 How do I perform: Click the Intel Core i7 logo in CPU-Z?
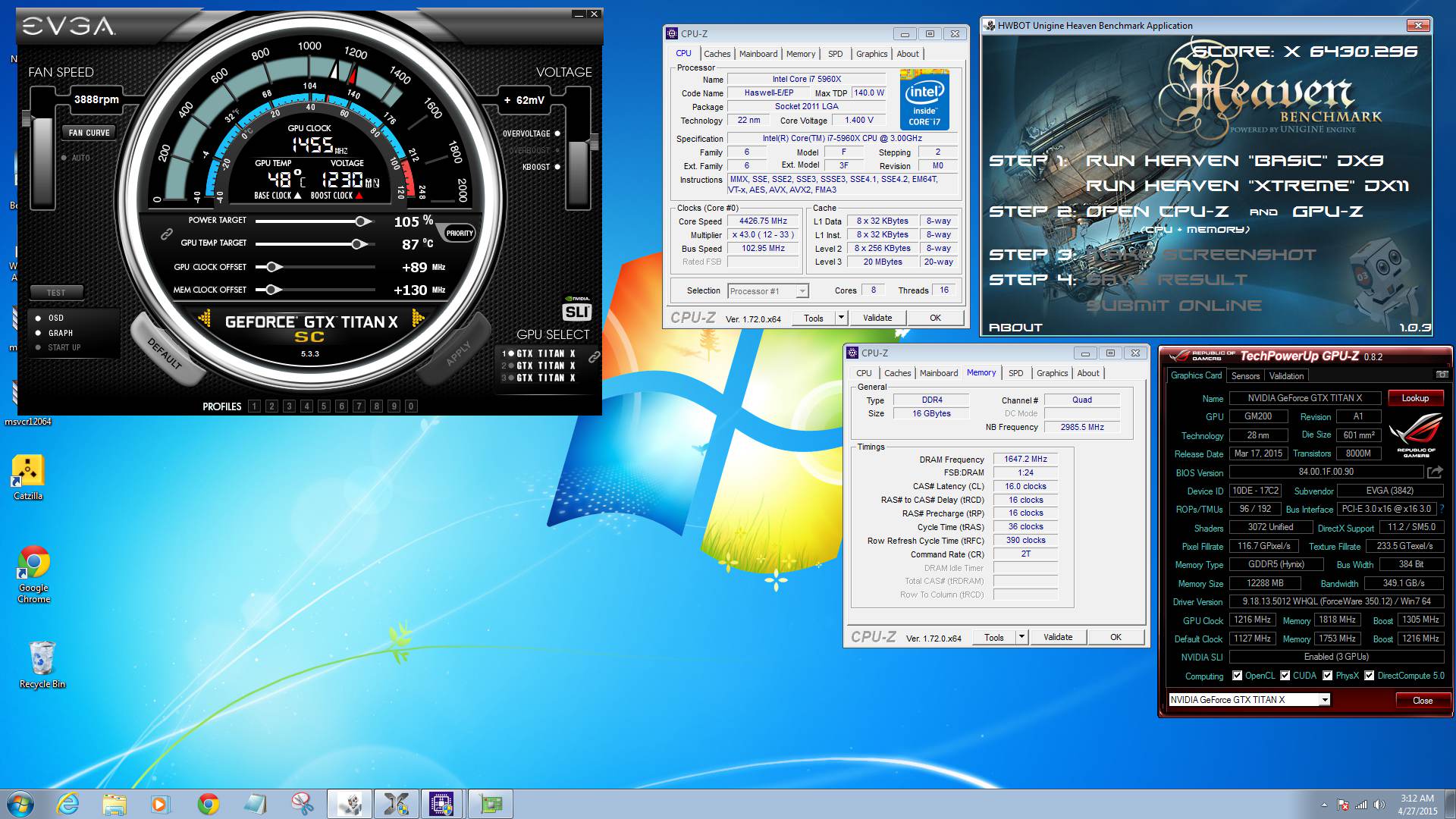pos(924,99)
